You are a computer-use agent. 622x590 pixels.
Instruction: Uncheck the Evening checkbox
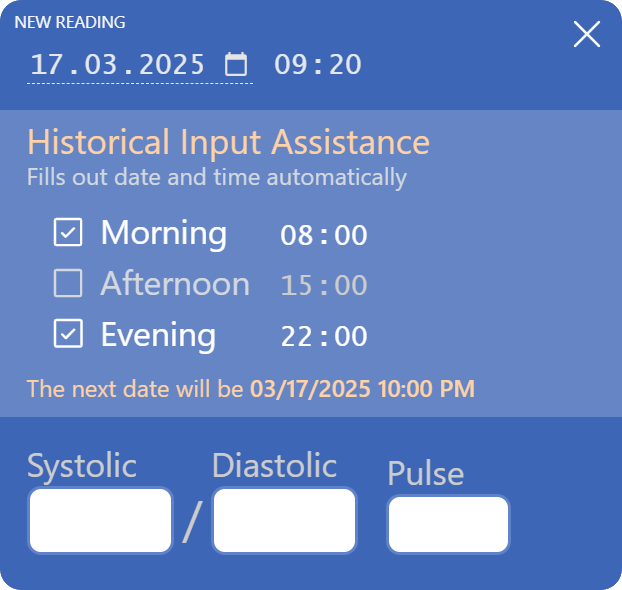coord(68,335)
